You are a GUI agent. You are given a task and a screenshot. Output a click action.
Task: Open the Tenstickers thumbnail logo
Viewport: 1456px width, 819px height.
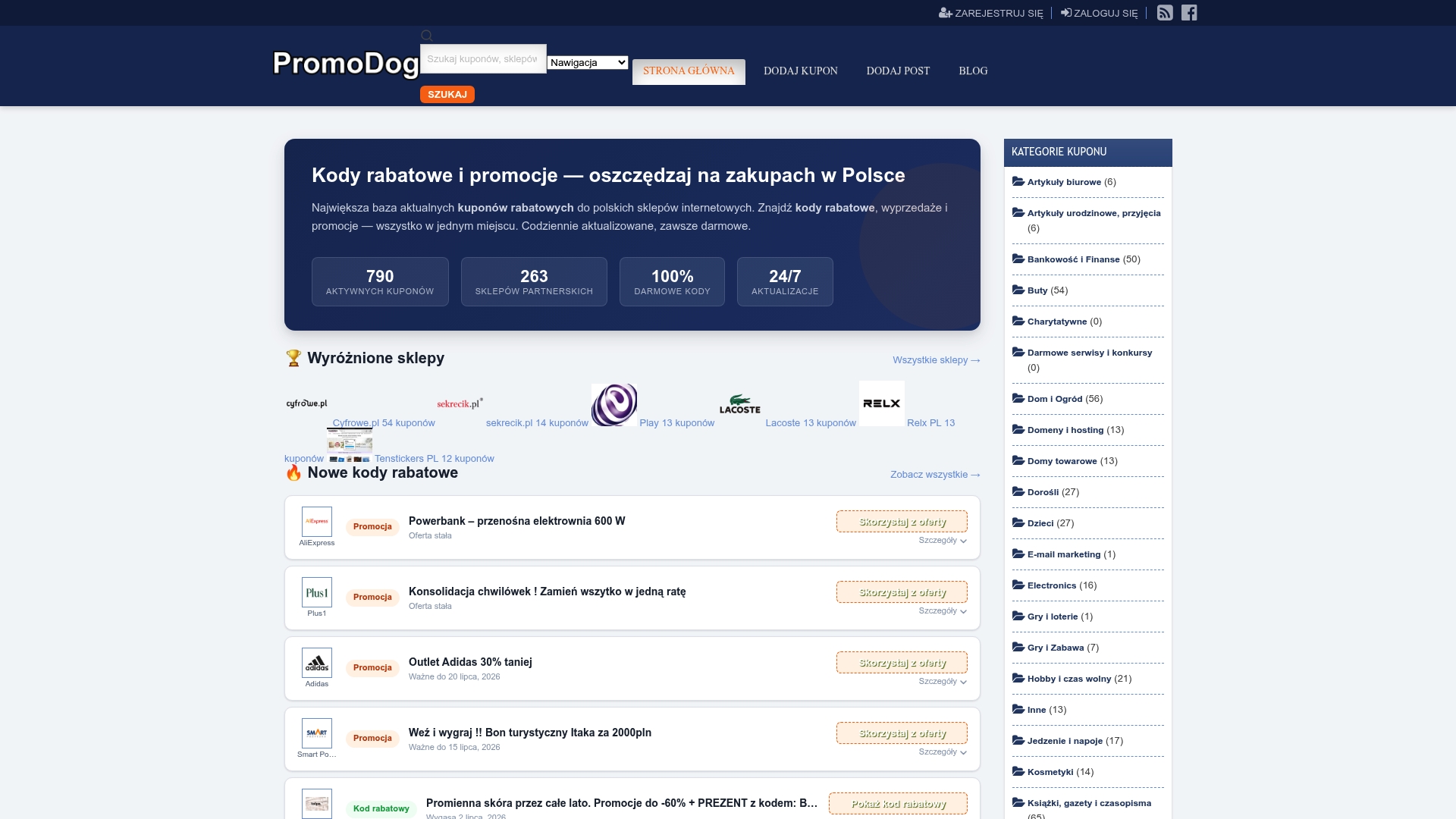tap(350, 444)
